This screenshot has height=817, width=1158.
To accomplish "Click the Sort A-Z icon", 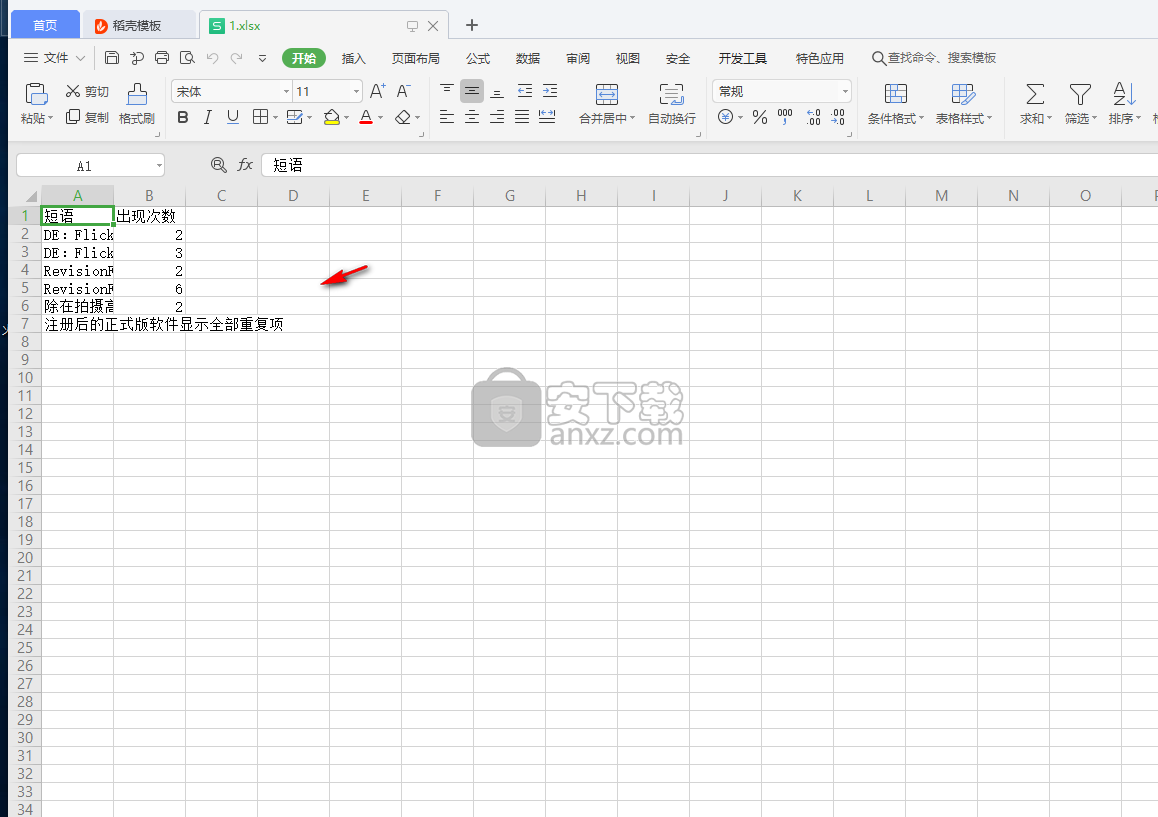I will [1123, 95].
